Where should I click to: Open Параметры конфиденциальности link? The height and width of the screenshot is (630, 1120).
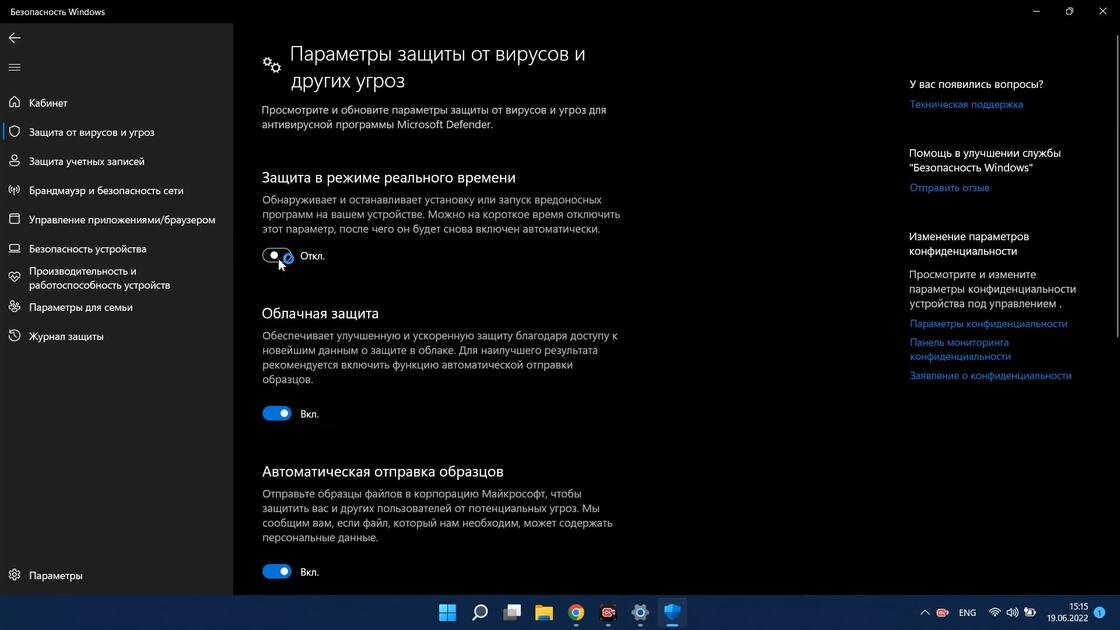[988, 324]
